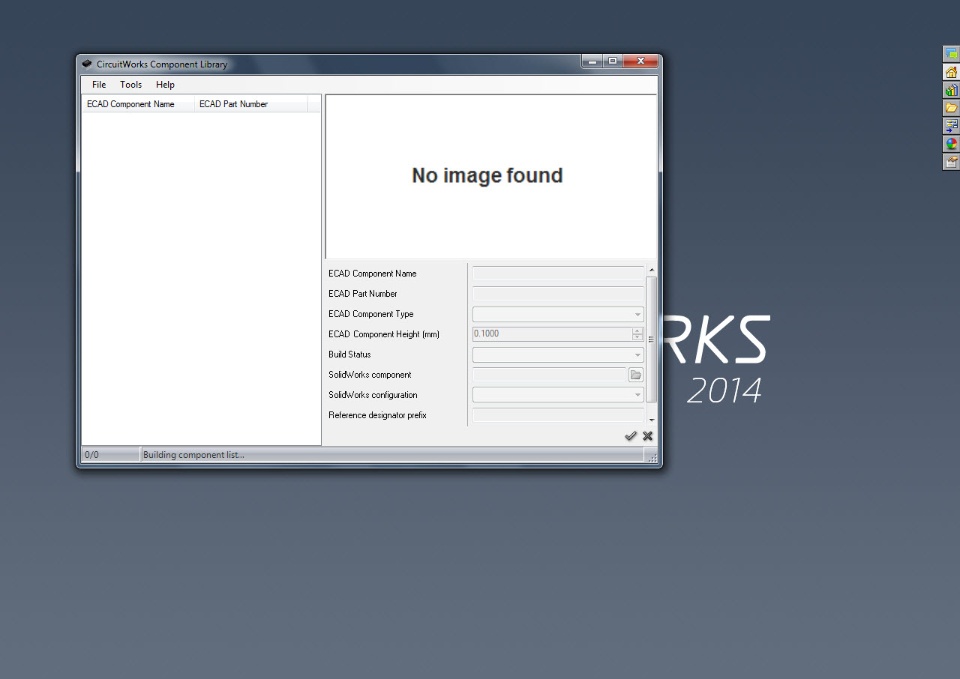This screenshot has width=960, height=679.
Task: Apply changes with the green checkmark
Action: (x=630, y=436)
